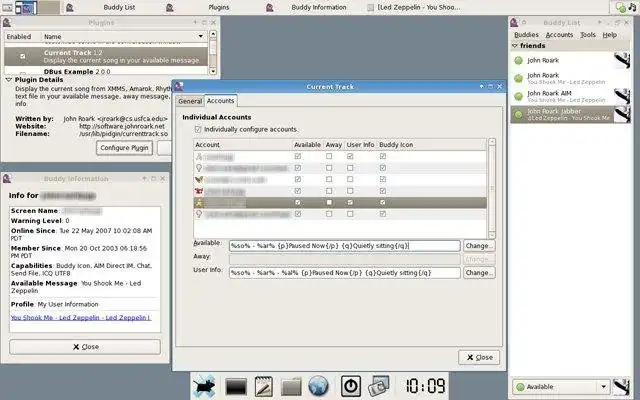Collapse the friends group in Buddy List
This screenshot has height=400, width=640.
tap(515, 46)
